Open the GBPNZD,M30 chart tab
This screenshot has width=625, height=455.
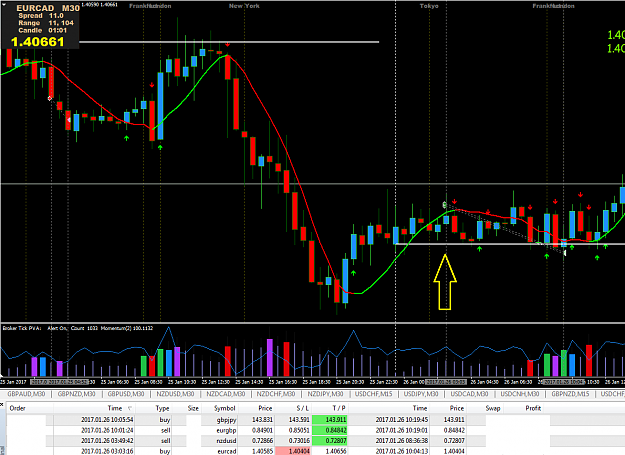click(x=76, y=394)
